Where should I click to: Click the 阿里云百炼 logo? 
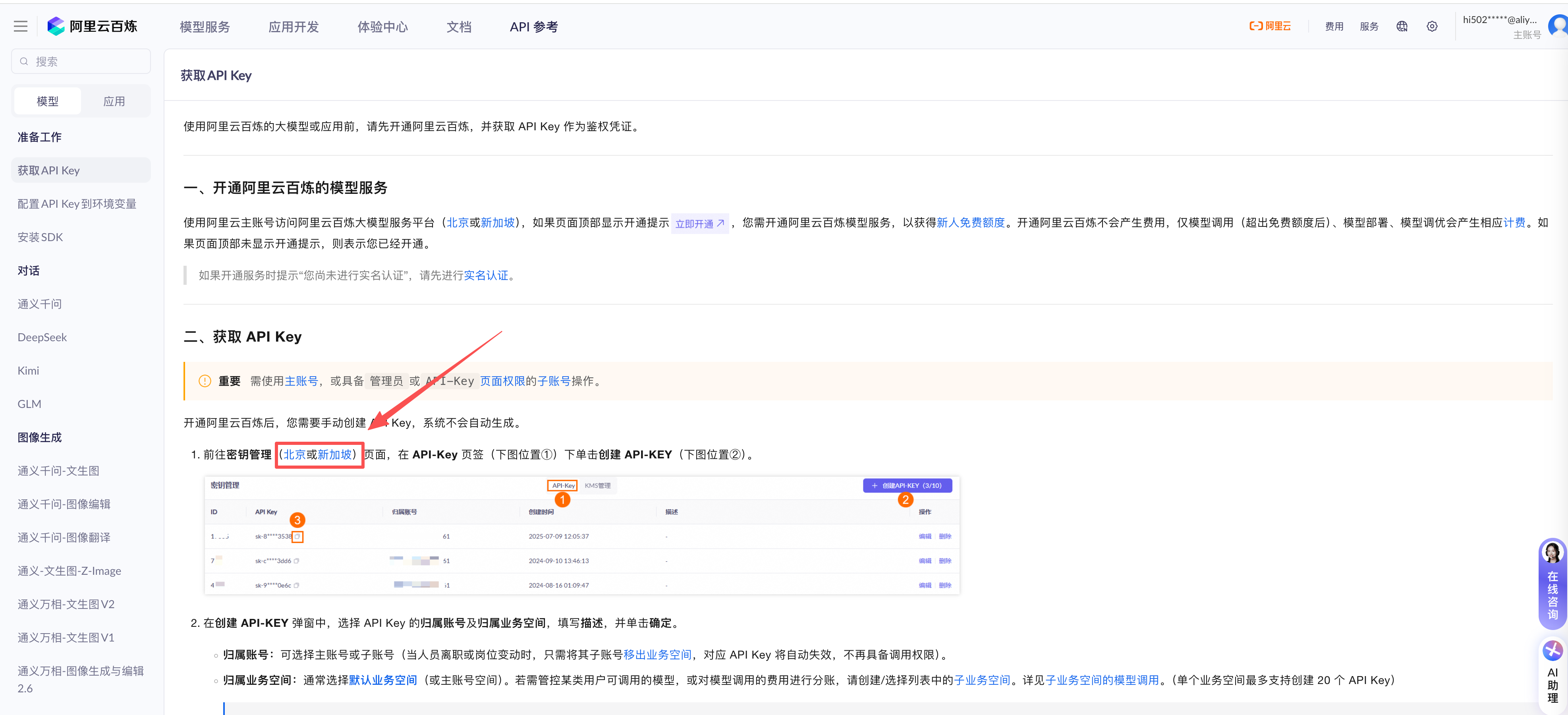(93, 25)
